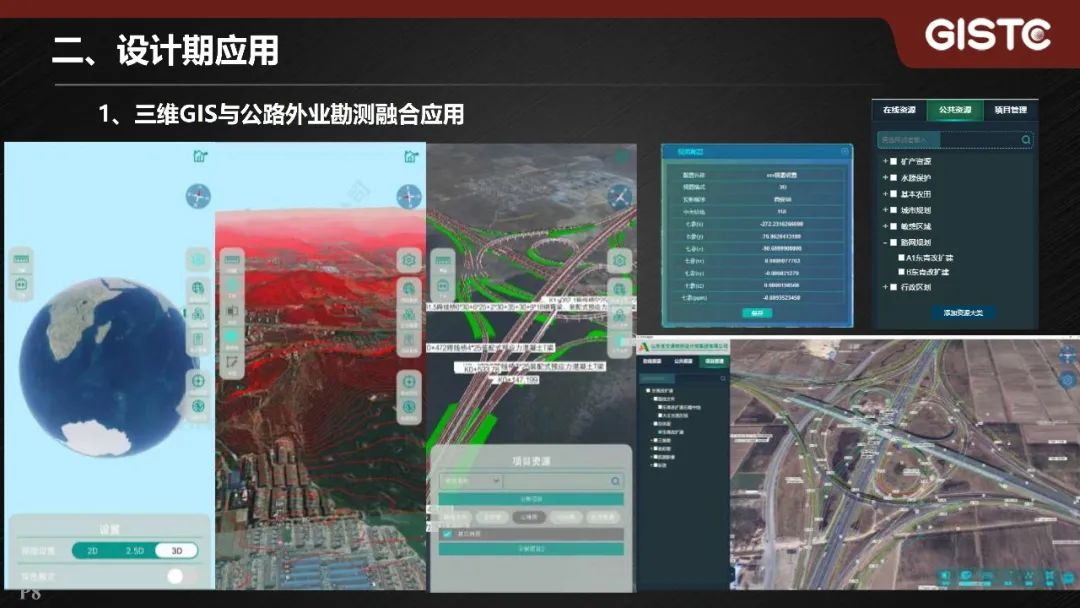Click the search icon in 项目资源 panel

click(615, 481)
